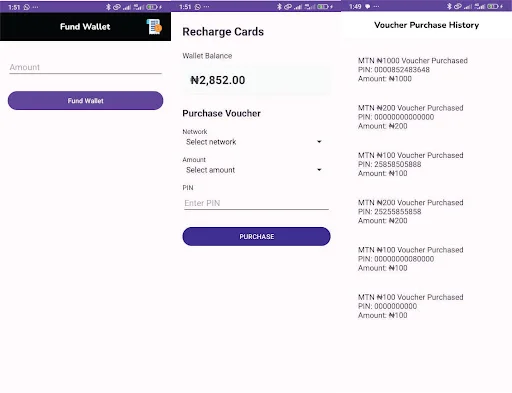Click PIN 25255855858 in history
Image resolution: width=512 pixels, height=393 pixels.
tap(389, 212)
